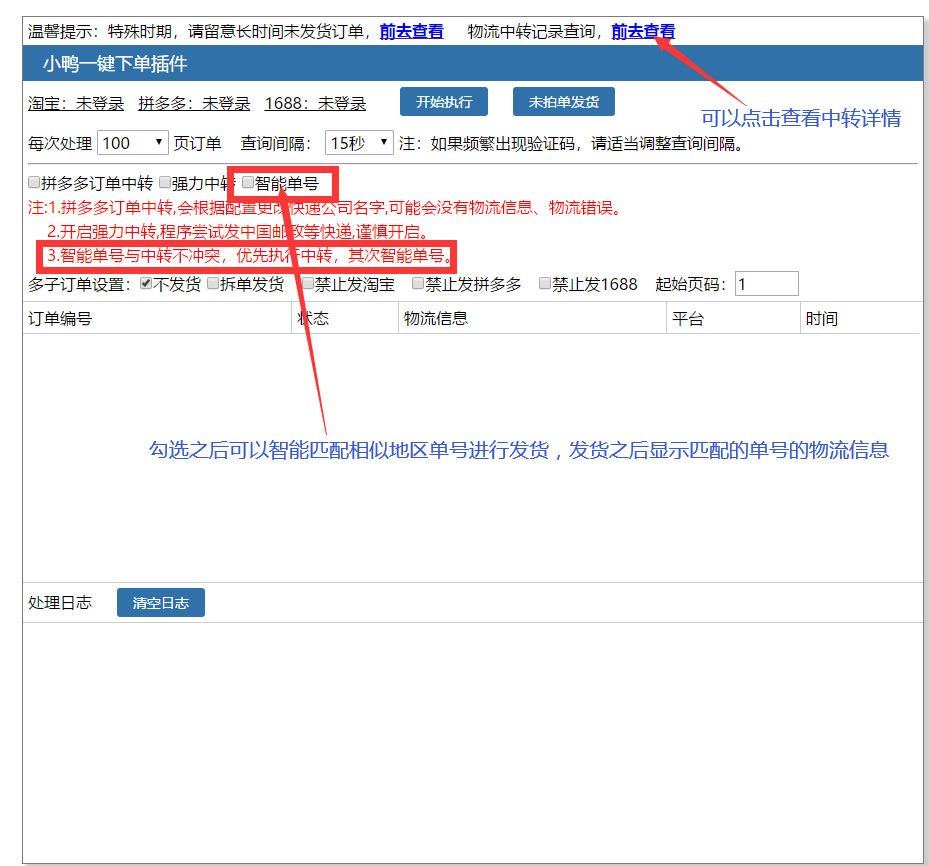
Task: Uncheck the 不发货 option
Action: coord(147,283)
